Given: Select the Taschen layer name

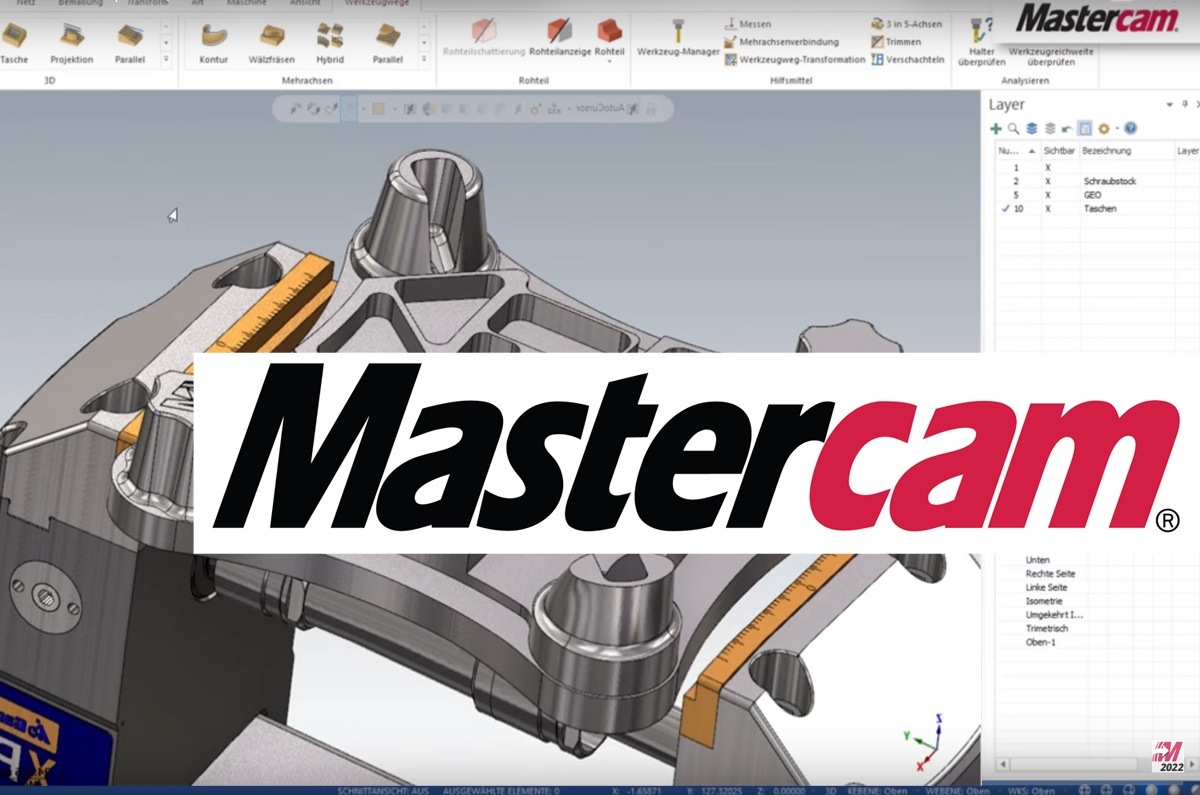Looking at the screenshot, I should coord(1100,209).
